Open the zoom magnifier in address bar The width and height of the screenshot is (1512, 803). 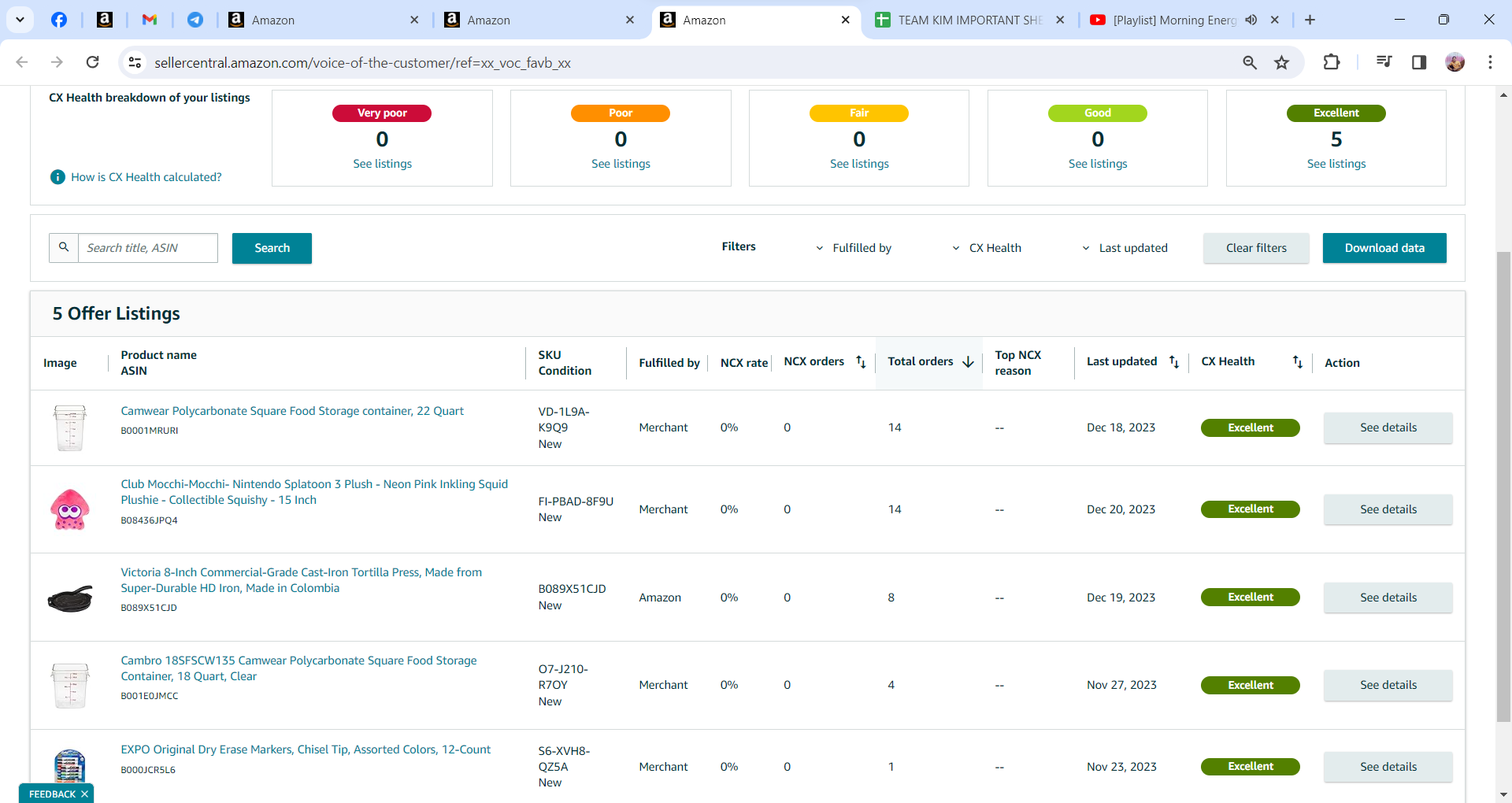(x=1250, y=62)
